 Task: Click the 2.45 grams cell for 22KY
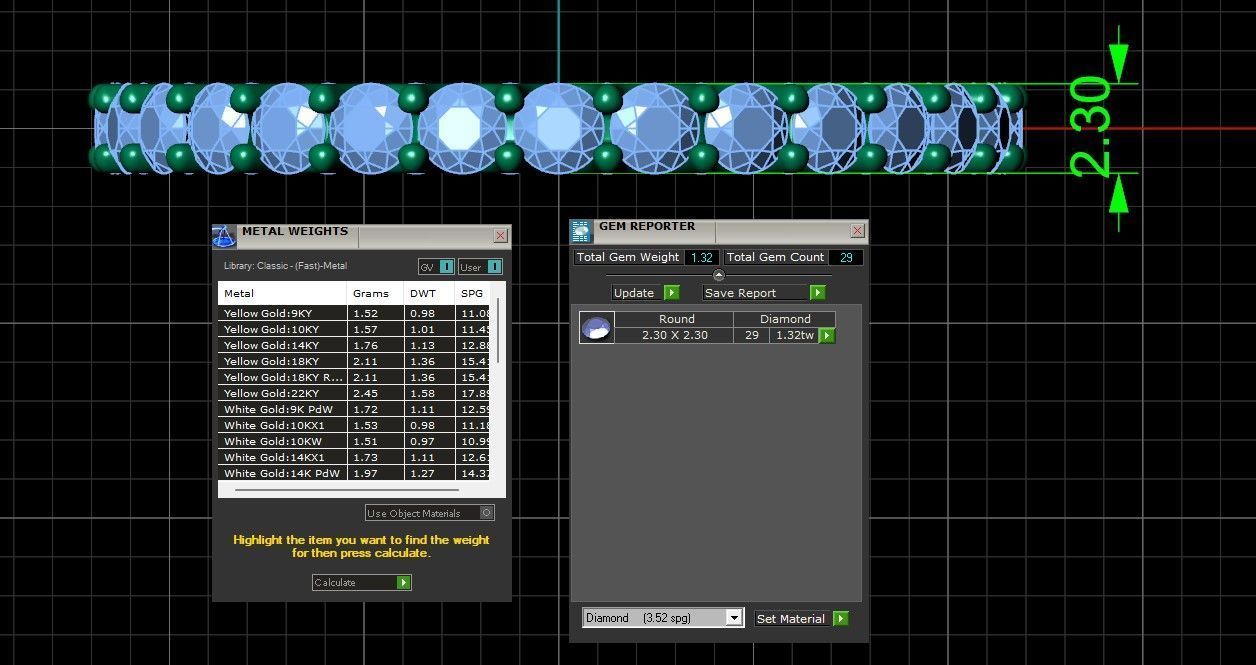tap(376, 393)
